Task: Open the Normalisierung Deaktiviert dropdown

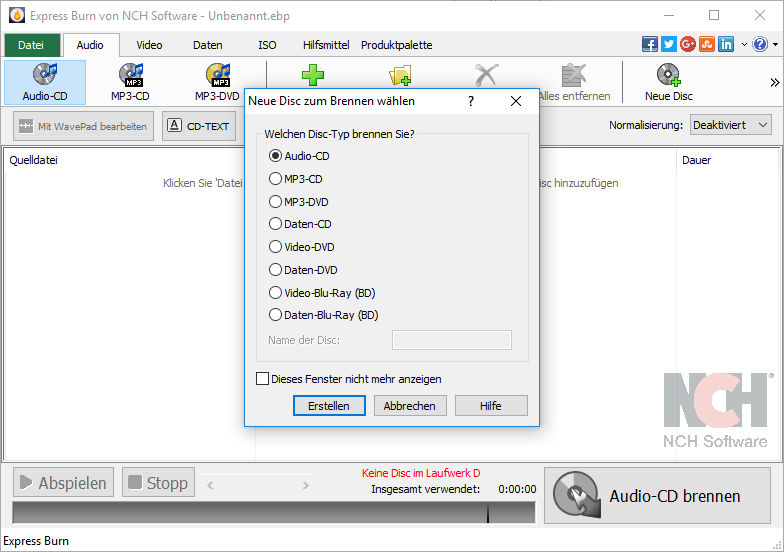Action: tap(730, 125)
